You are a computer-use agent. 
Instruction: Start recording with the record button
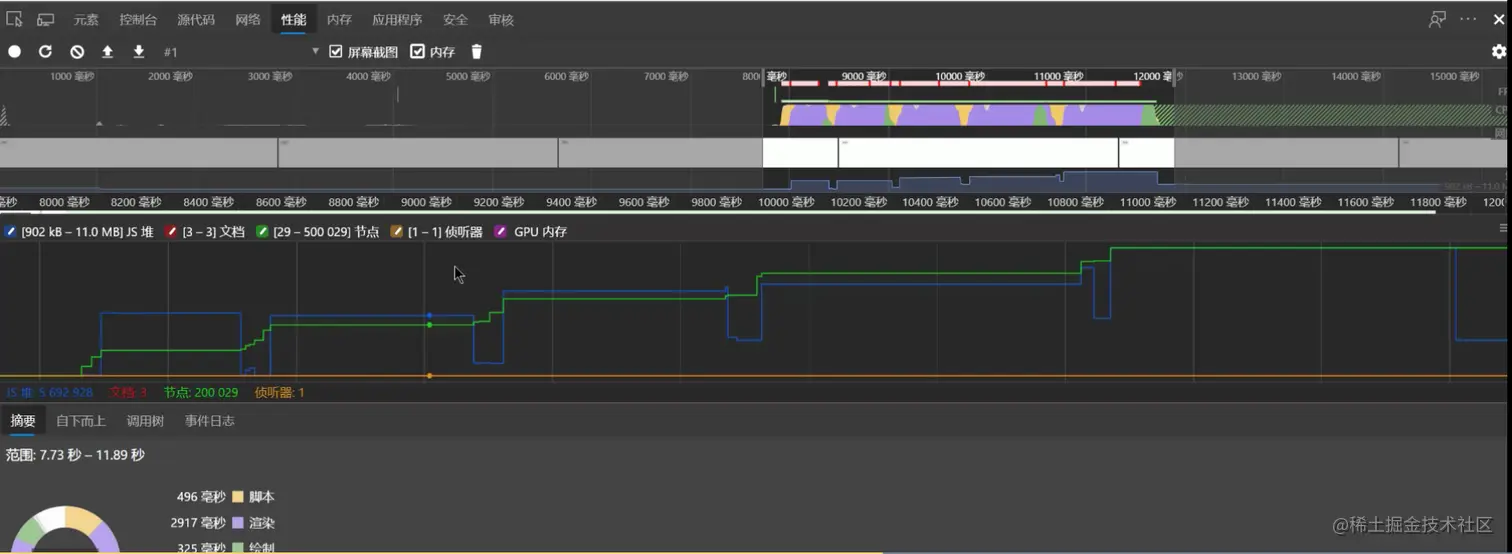[x=15, y=52]
